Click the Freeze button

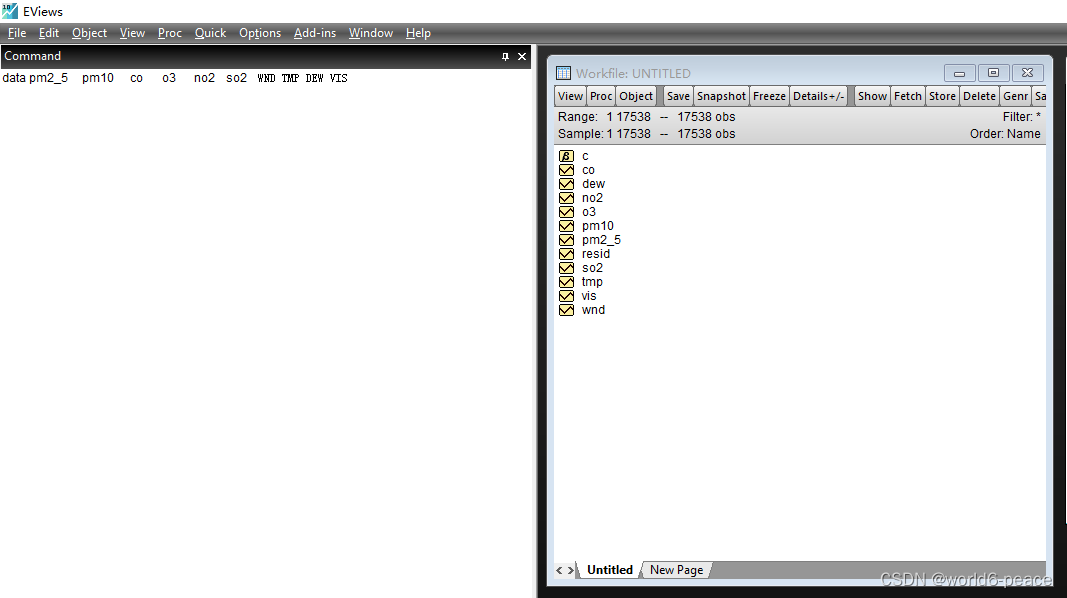pyautogui.click(x=770, y=96)
